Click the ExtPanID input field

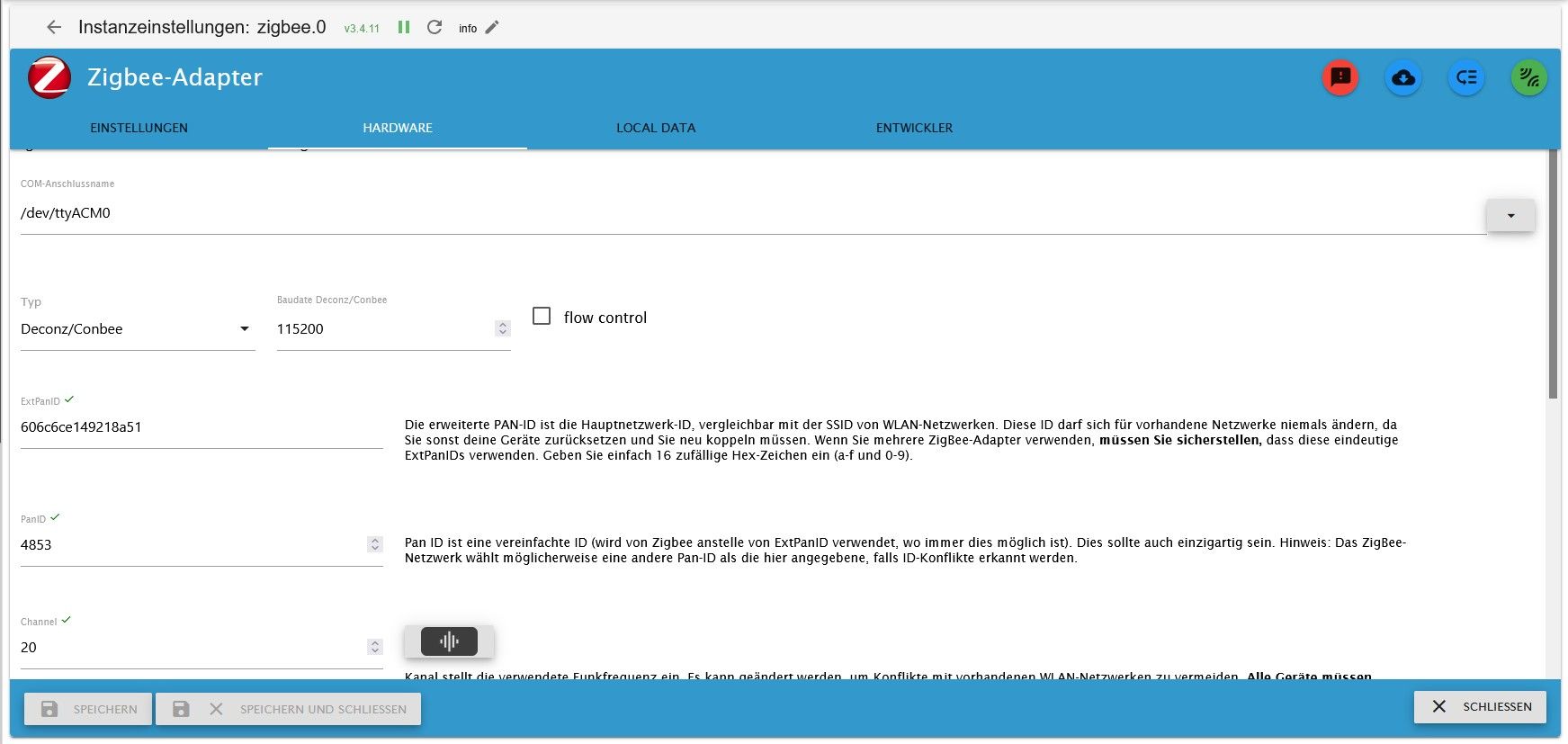click(x=202, y=427)
